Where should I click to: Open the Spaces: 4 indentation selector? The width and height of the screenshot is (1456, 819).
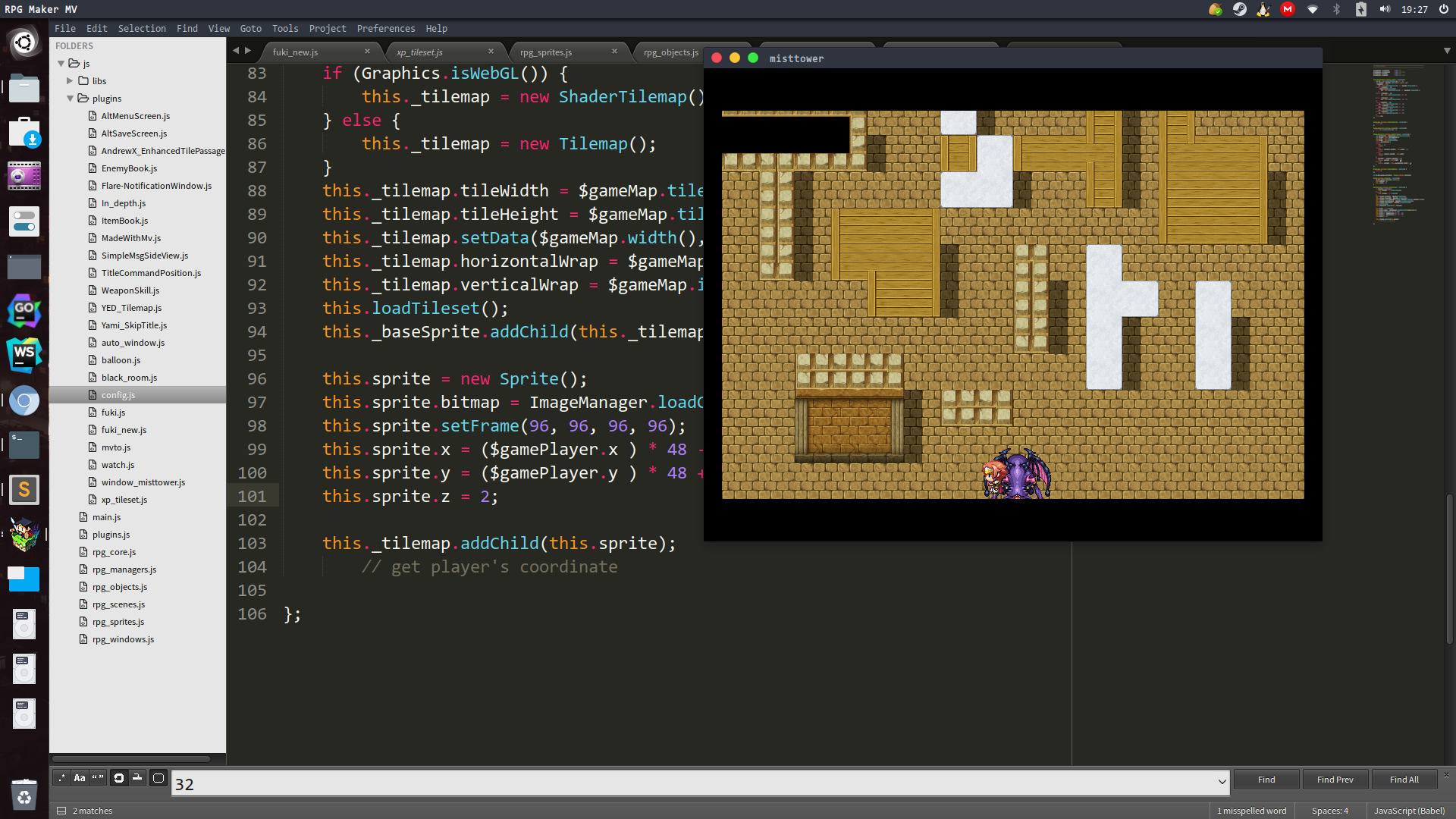tap(1330, 811)
